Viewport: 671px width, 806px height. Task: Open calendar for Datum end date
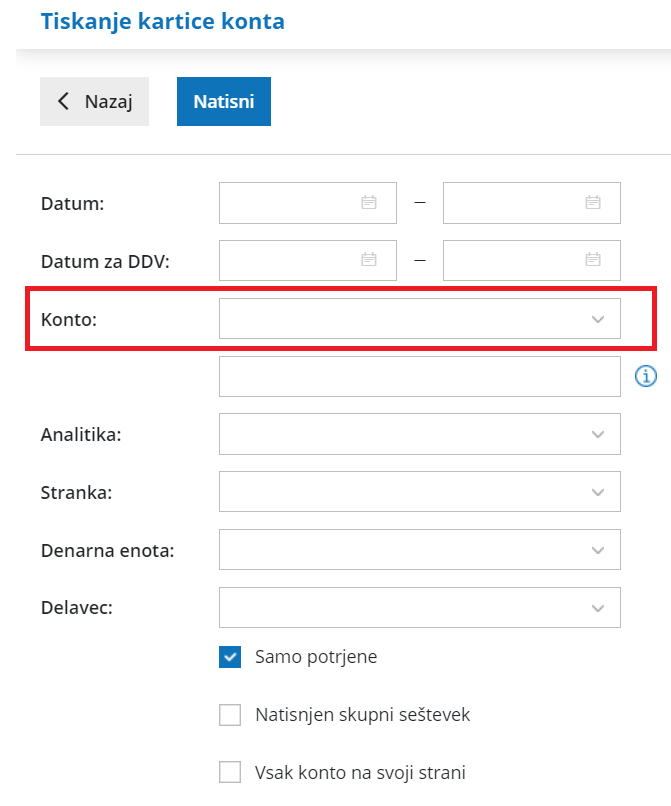click(593, 203)
